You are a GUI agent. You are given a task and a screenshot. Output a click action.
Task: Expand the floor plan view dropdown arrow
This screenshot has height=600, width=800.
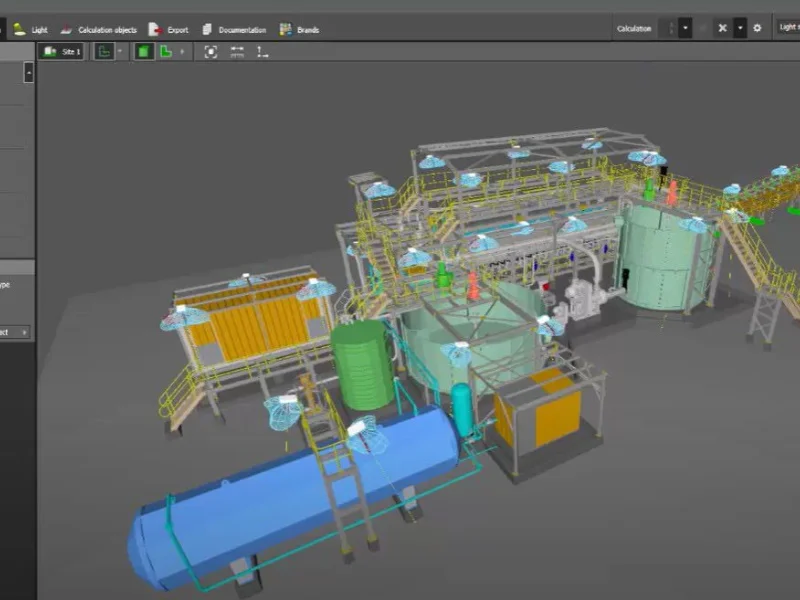click(x=120, y=52)
